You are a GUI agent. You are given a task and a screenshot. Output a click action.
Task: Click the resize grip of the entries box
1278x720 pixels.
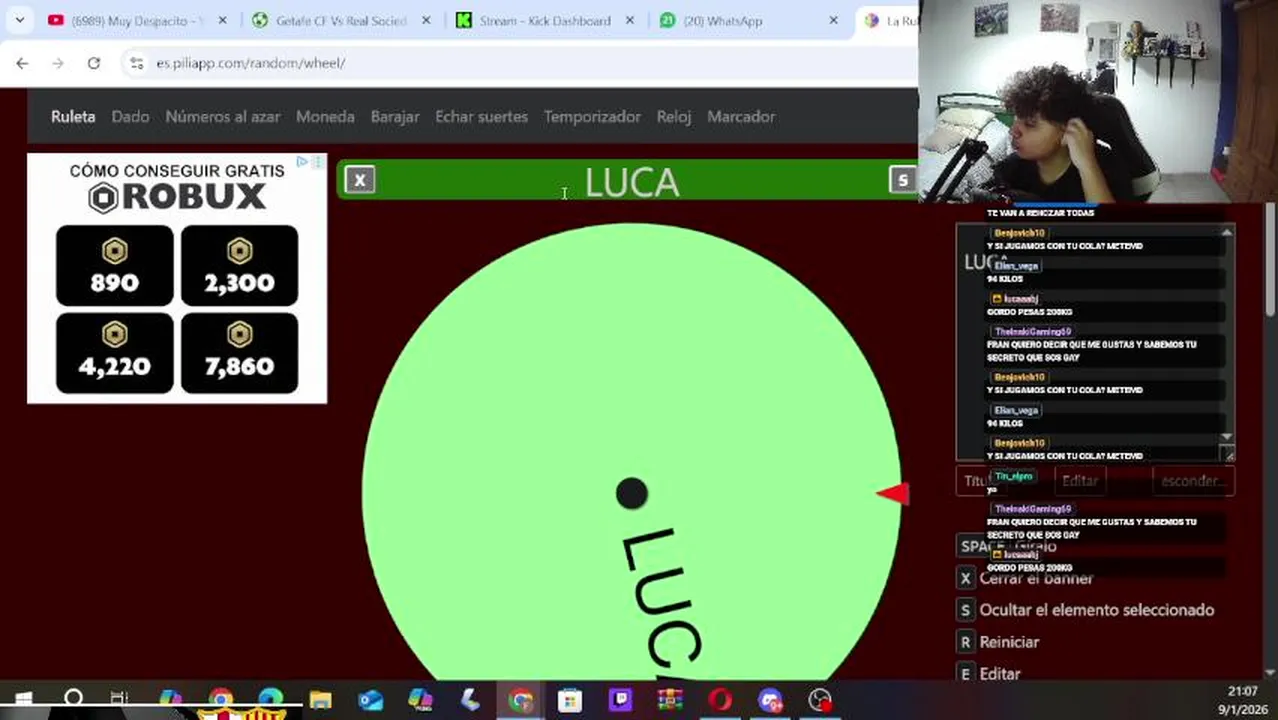click(1228, 455)
